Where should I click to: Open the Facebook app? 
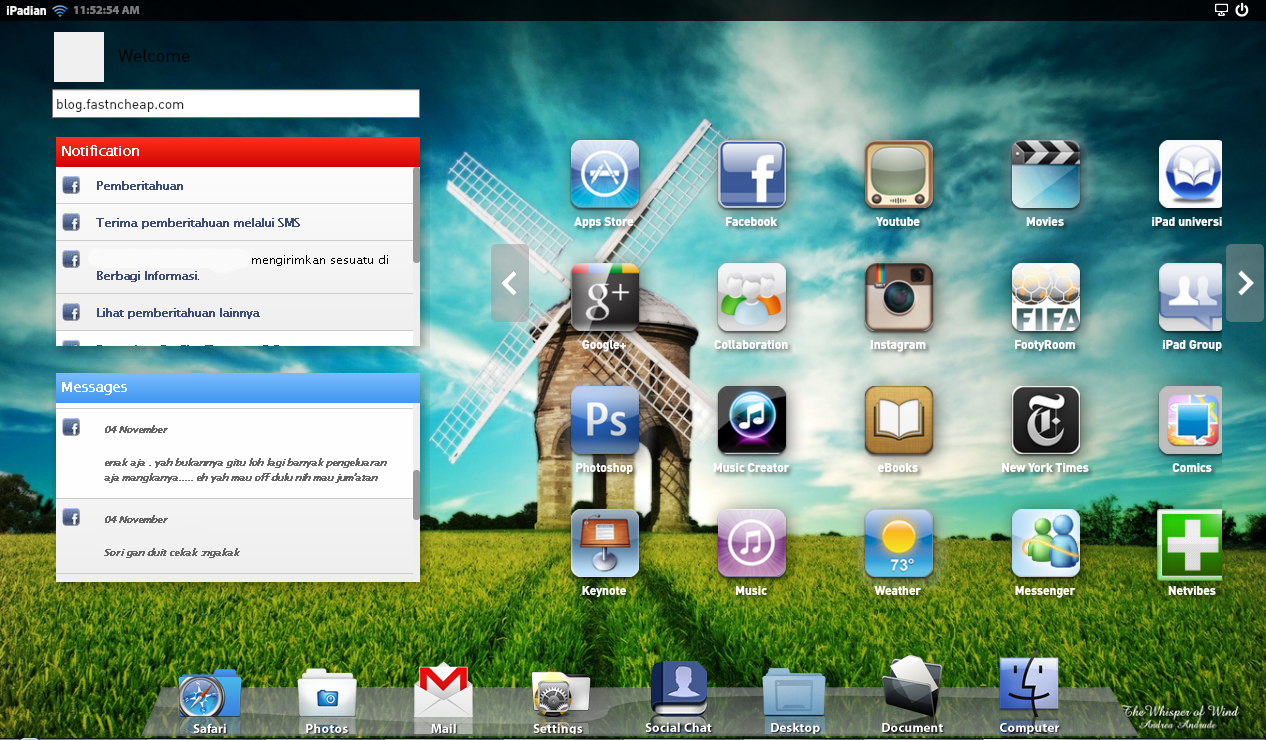point(751,173)
